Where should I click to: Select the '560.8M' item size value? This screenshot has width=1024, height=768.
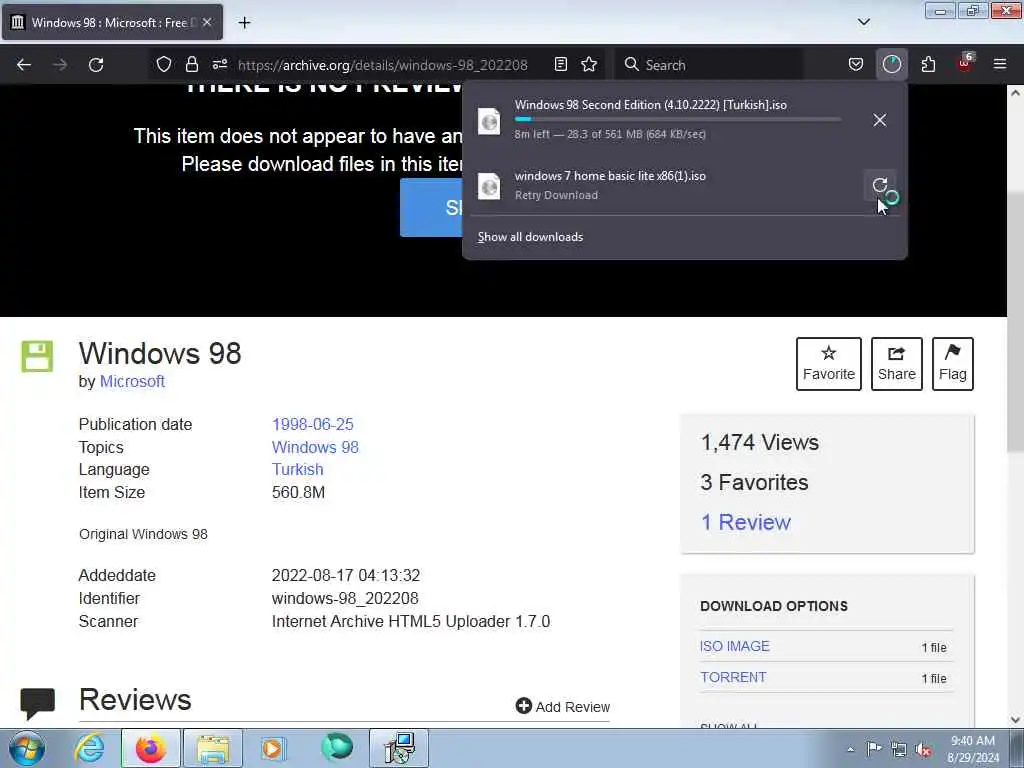coord(298,492)
